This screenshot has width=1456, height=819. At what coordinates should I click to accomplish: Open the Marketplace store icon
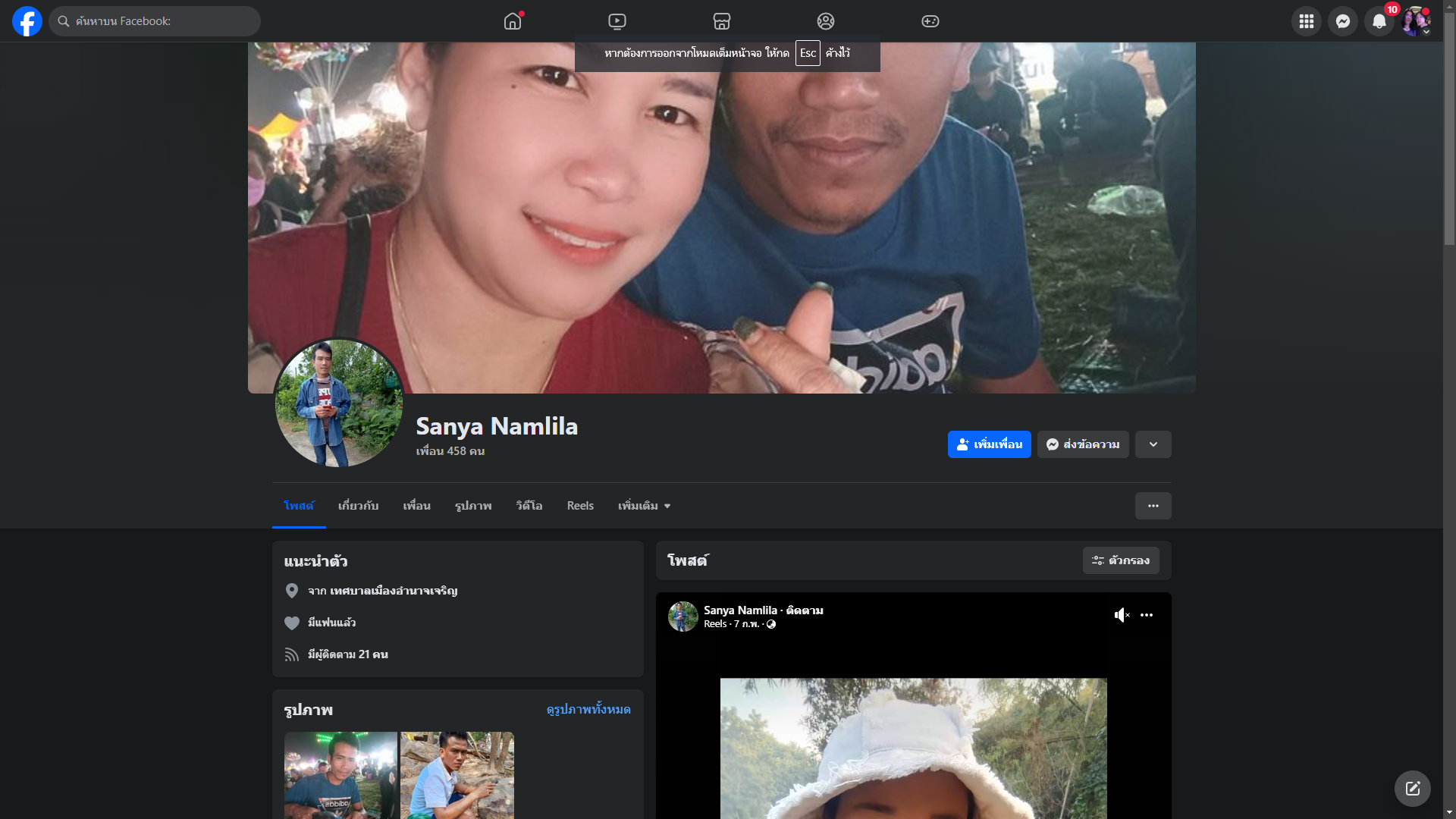(721, 21)
